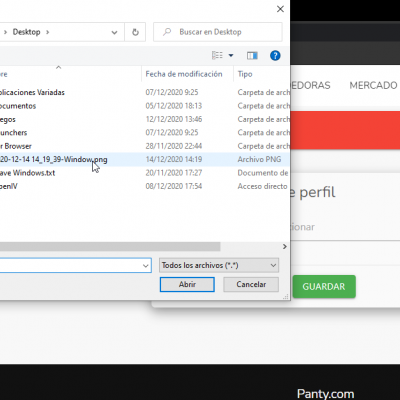Image resolution: width=400 pixels, height=400 pixels.
Task: Focus the Buscar en Desktop search field
Action: coord(218,32)
